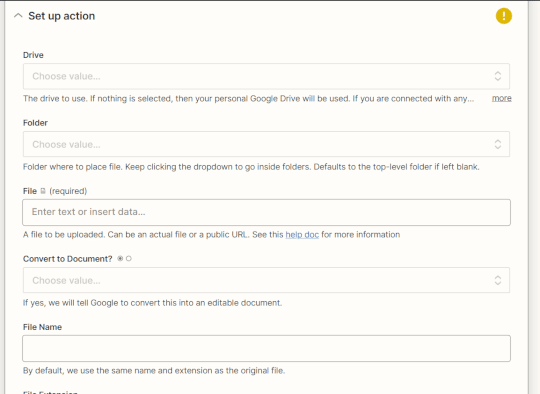Screen dimensions: 540x394
Task: Open Convert to Document dropdown
Action: [x=266, y=280]
